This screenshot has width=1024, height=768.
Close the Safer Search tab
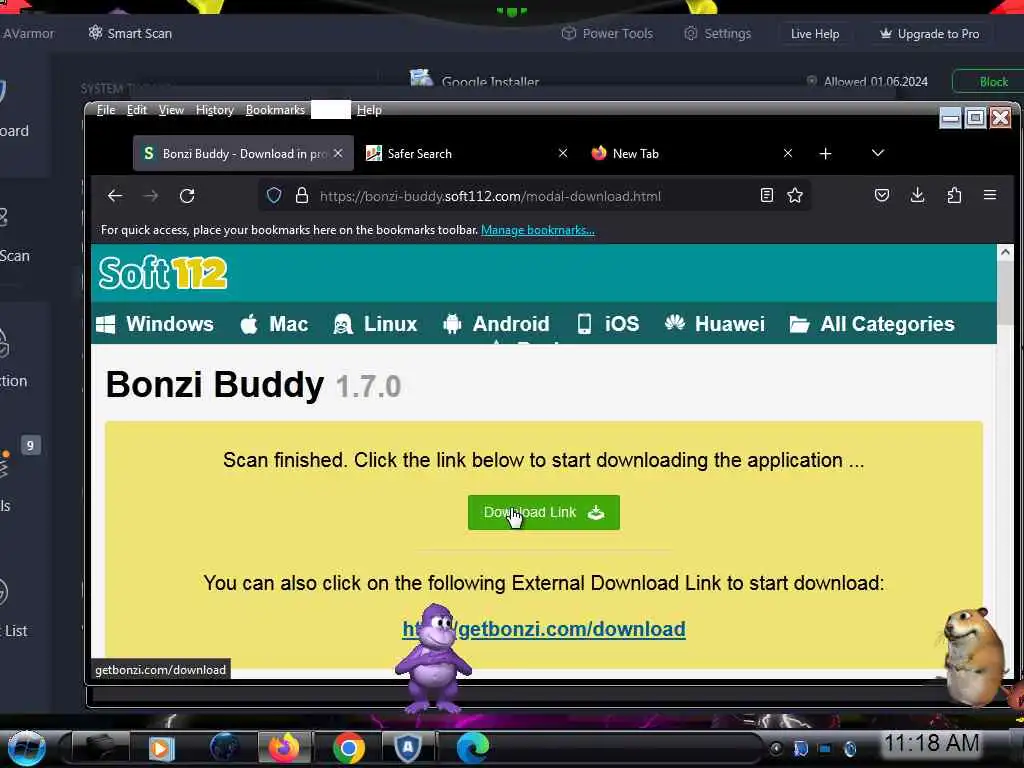coord(563,153)
